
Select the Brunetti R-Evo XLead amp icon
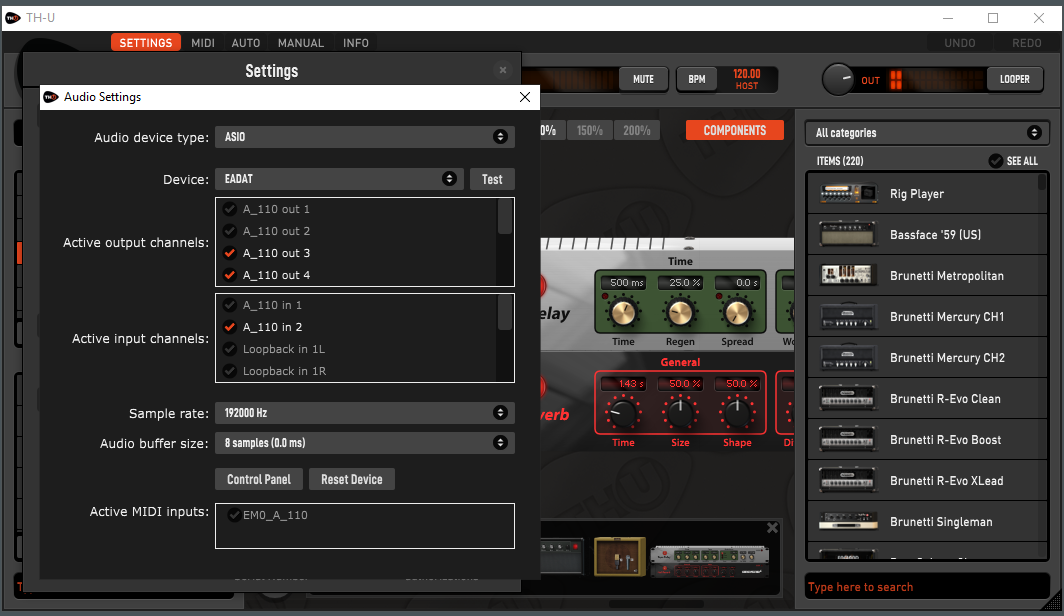[x=848, y=480]
